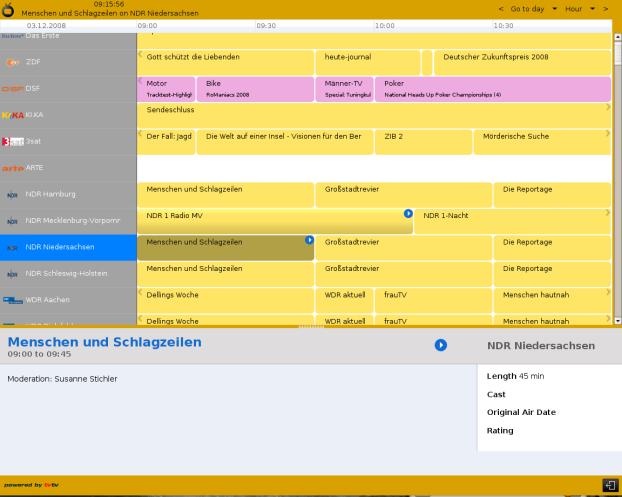Click play icon on selected Menschen und Schlagzeilen

coord(309,240)
